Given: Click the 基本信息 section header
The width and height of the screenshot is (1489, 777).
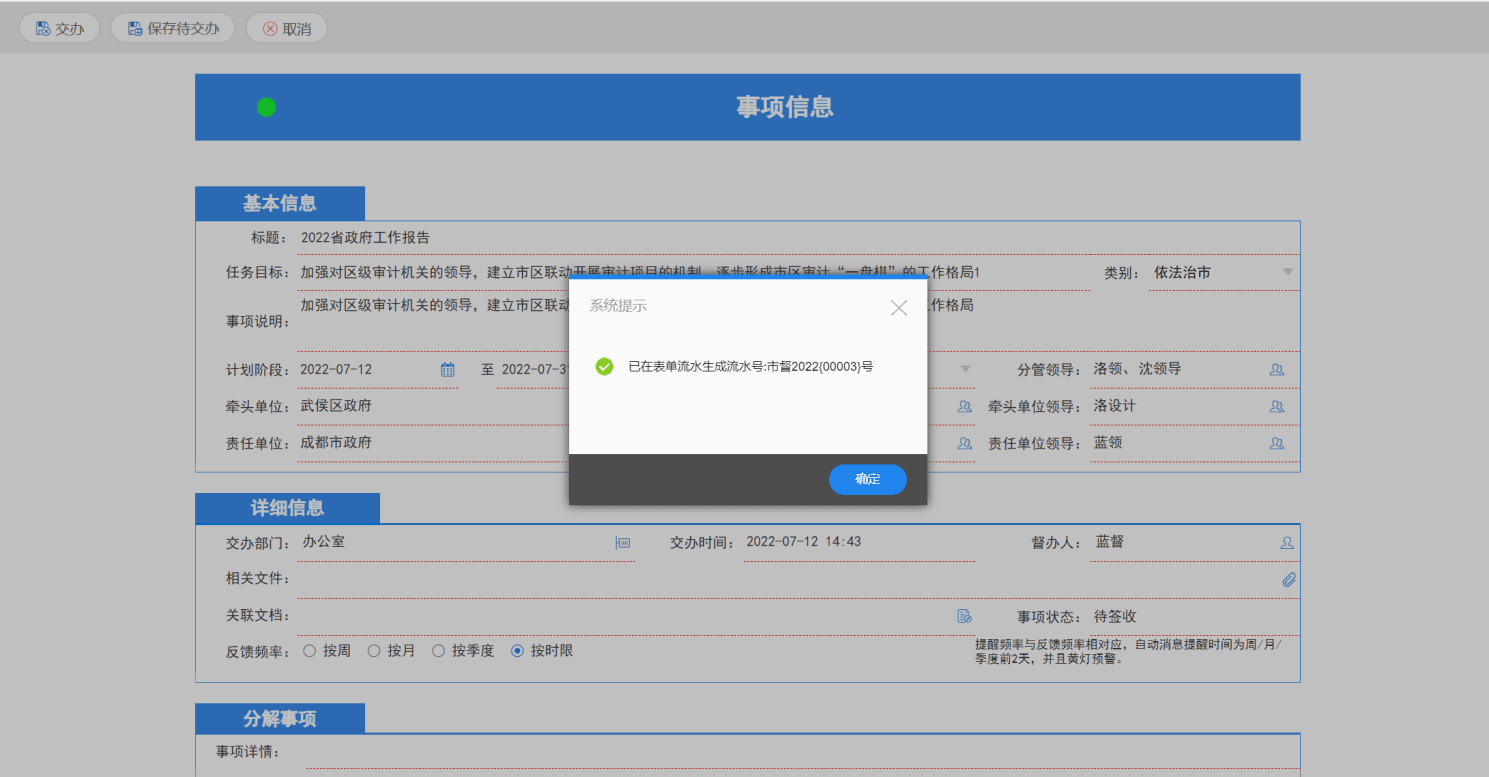Looking at the screenshot, I should [x=280, y=203].
